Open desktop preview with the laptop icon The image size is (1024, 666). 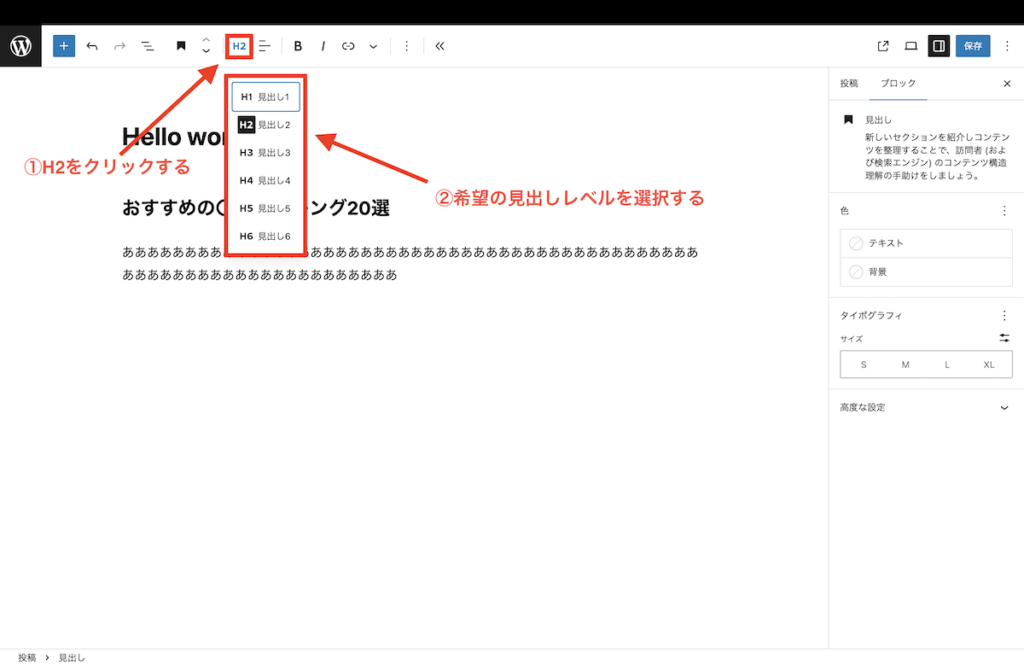pos(911,46)
